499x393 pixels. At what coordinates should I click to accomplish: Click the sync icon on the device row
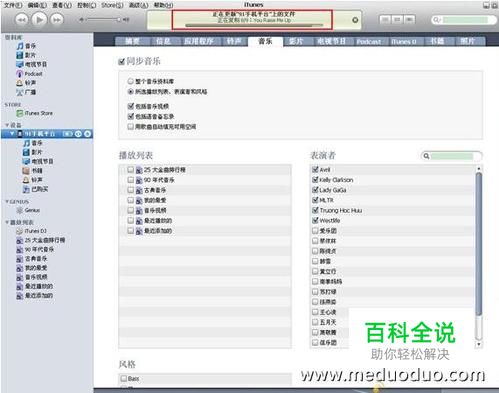[x=78, y=134]
